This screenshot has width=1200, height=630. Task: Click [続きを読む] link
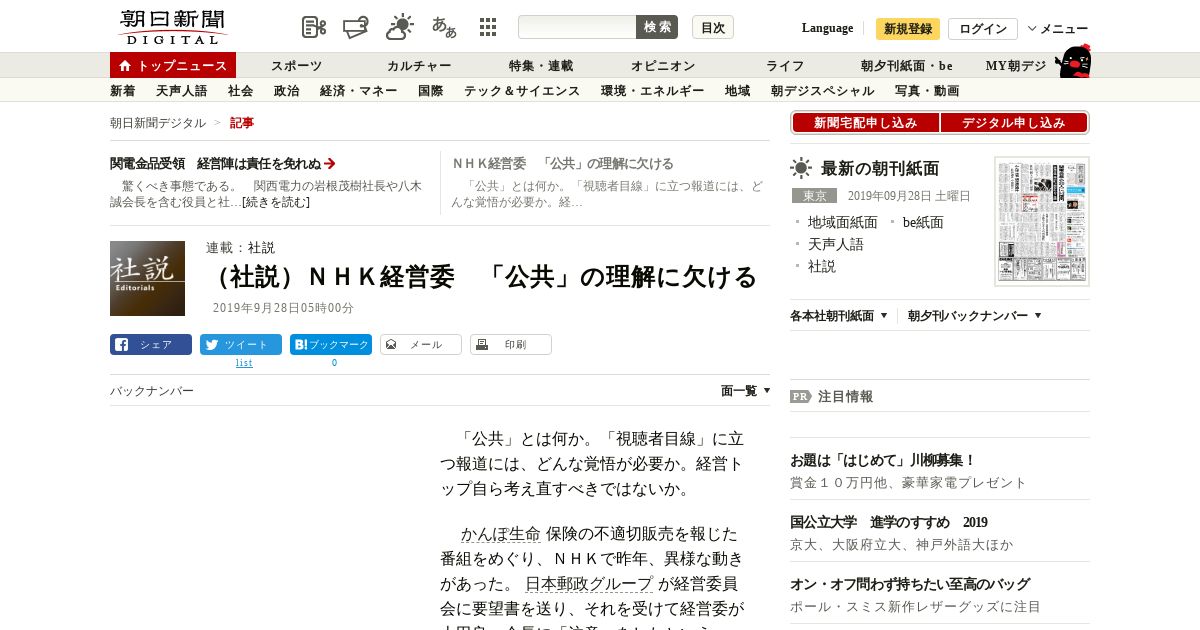pyautogui.click(x=276, y=202)
